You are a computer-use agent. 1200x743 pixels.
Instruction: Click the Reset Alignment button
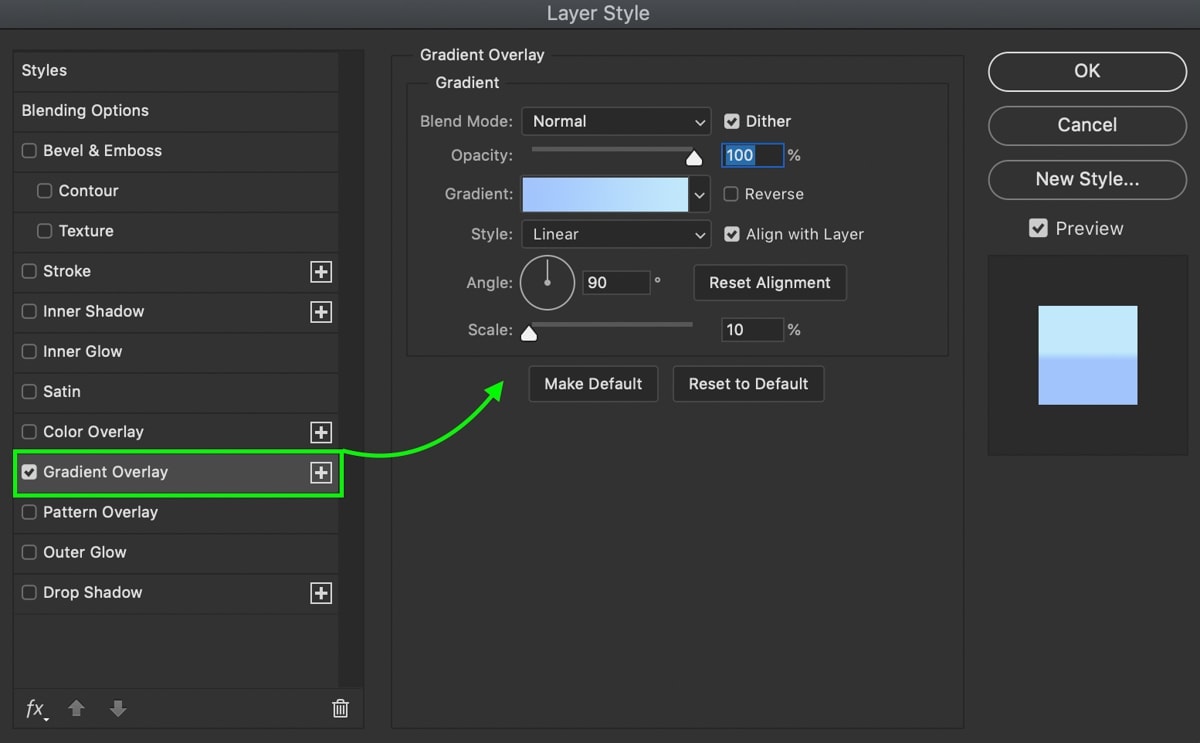(770, 283)
